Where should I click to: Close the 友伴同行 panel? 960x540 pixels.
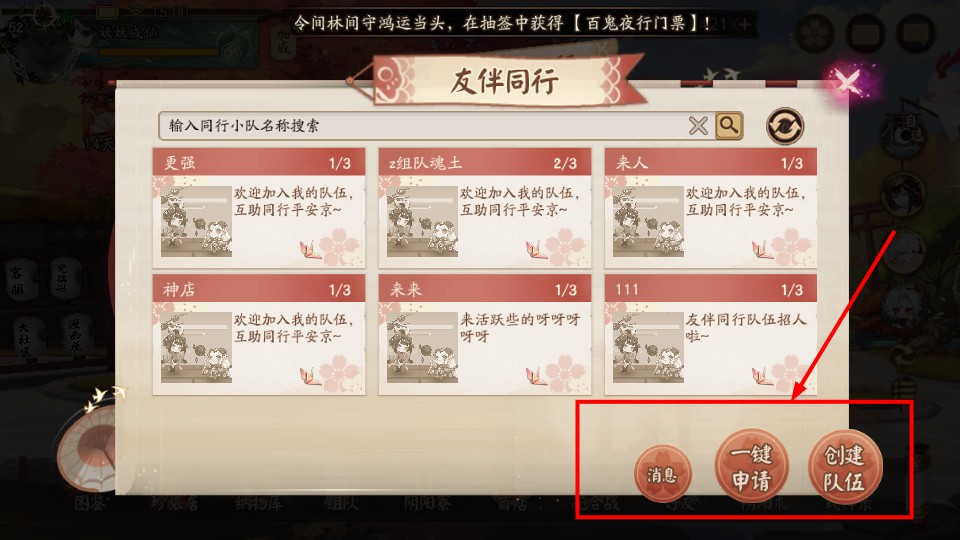click(x=848, y=81)
